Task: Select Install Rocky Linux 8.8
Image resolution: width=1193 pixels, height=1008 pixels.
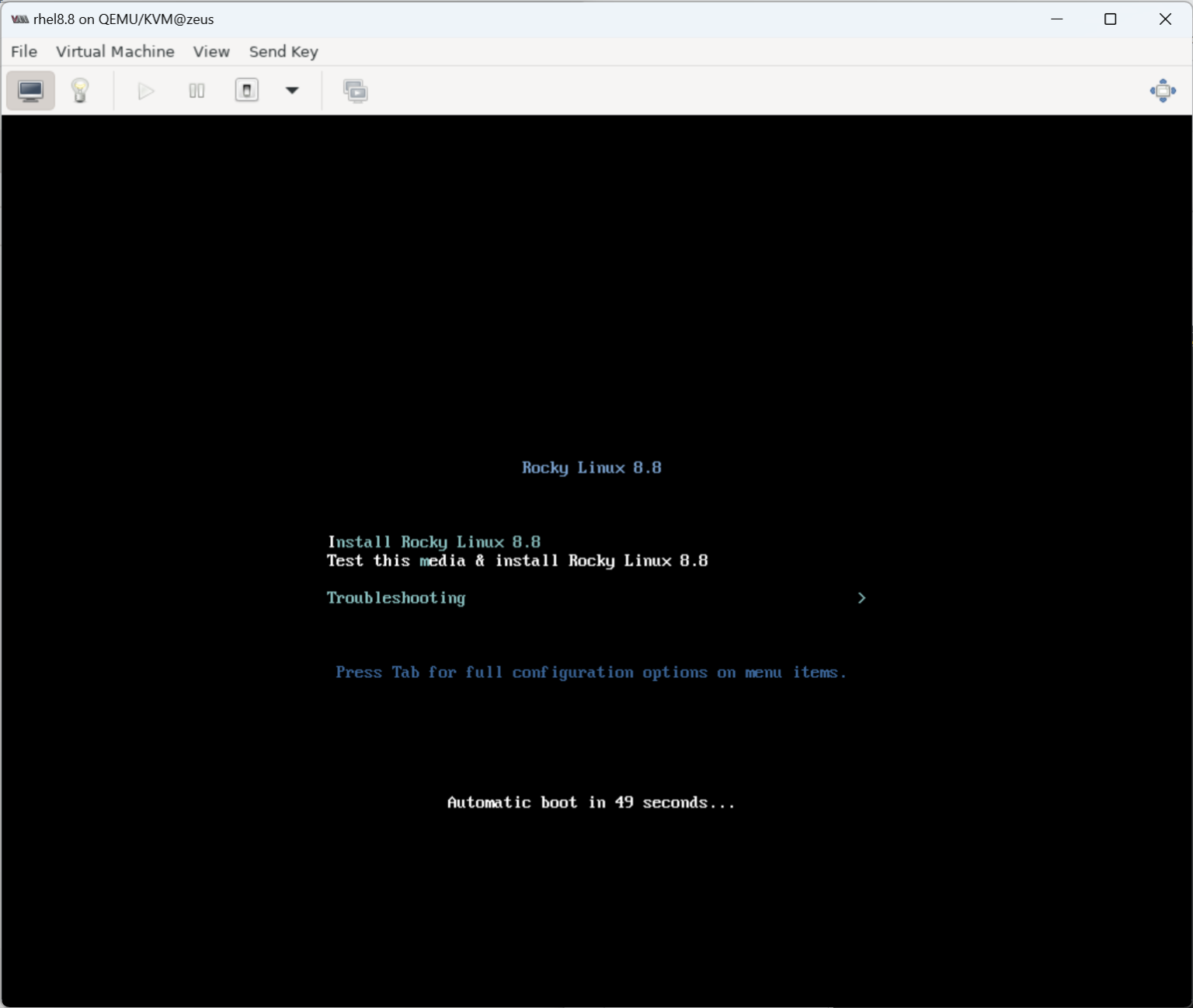Action: (433, 541)
